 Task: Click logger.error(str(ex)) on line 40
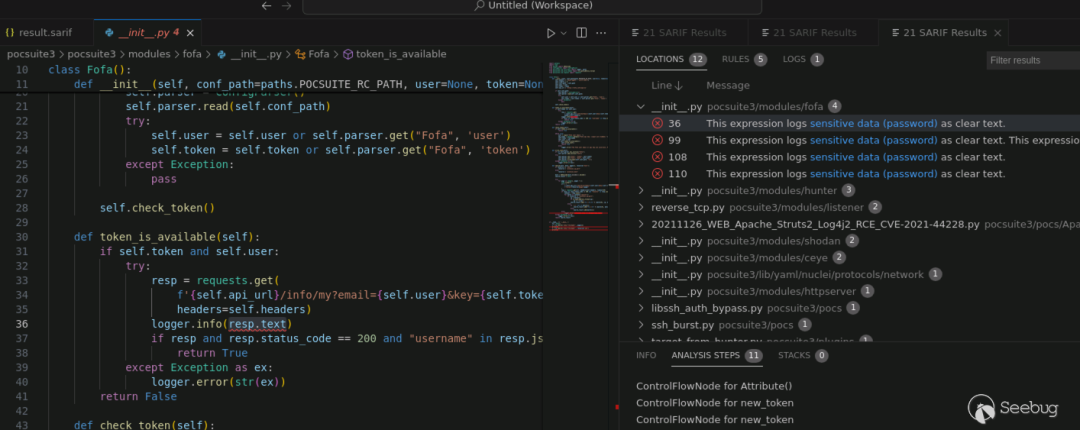tap(218, 382)
